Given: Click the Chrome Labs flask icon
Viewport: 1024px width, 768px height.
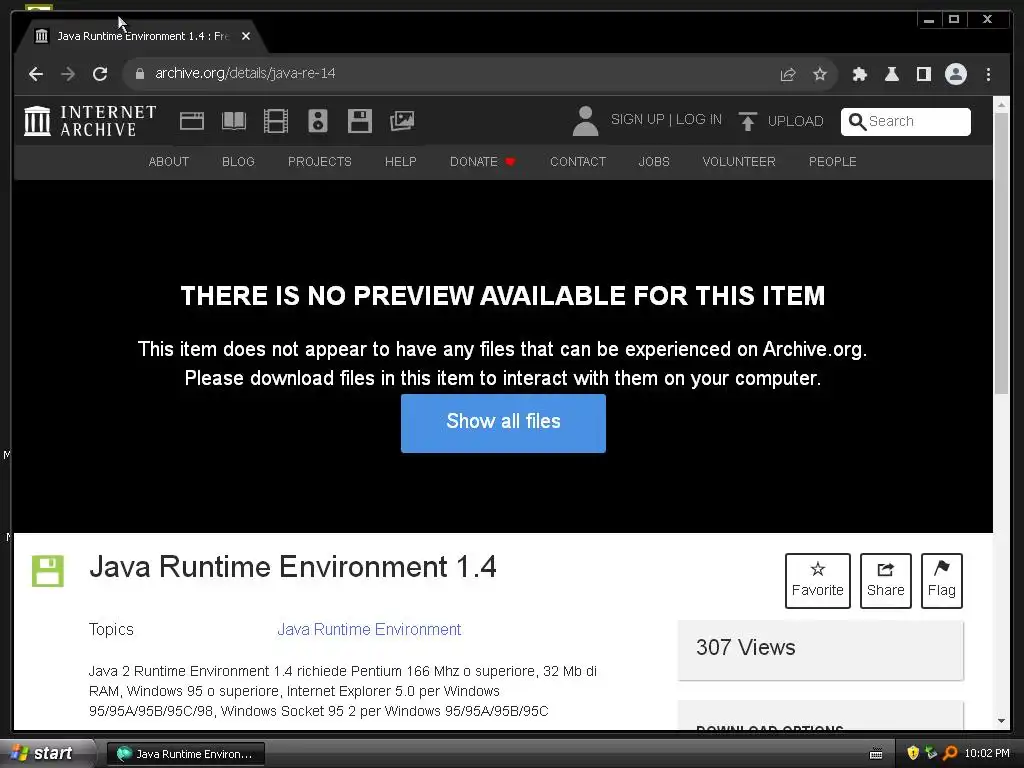Looking at the screenshot, I should (x=891, y=74).
